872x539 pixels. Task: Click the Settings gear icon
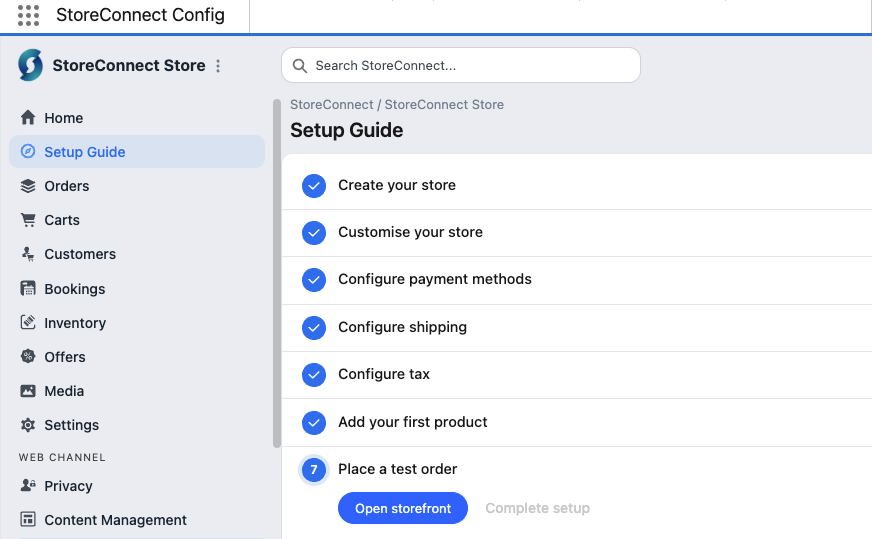click(x=28, y=424)
